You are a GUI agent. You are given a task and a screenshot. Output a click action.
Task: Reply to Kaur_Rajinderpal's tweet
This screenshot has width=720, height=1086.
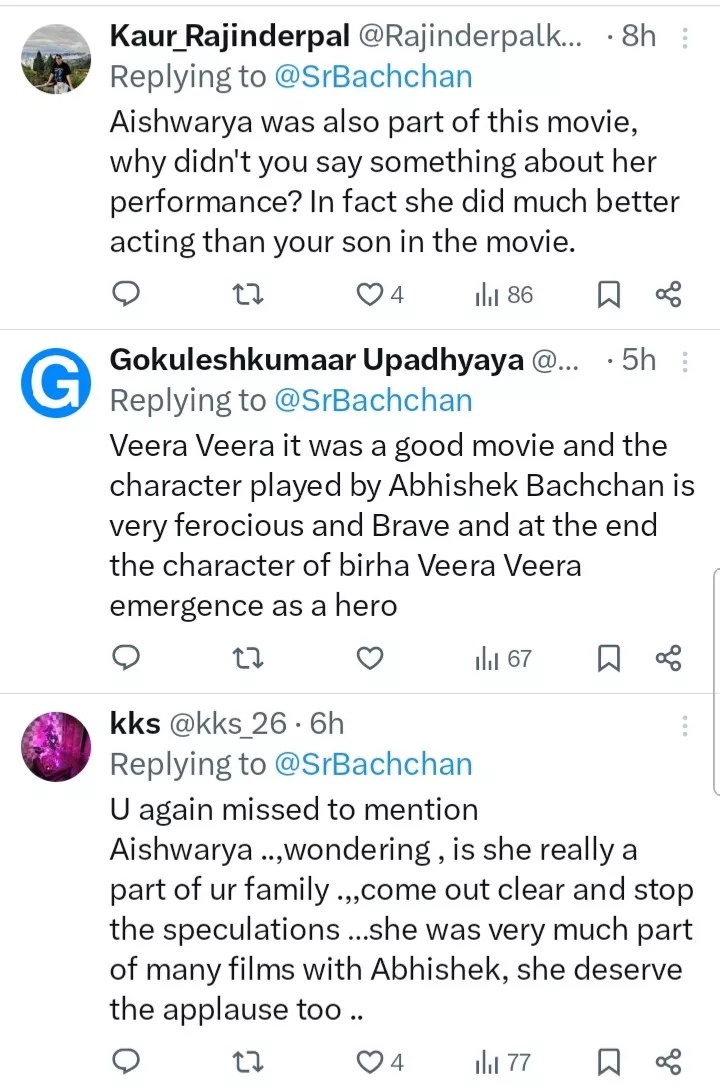point(125,294)
